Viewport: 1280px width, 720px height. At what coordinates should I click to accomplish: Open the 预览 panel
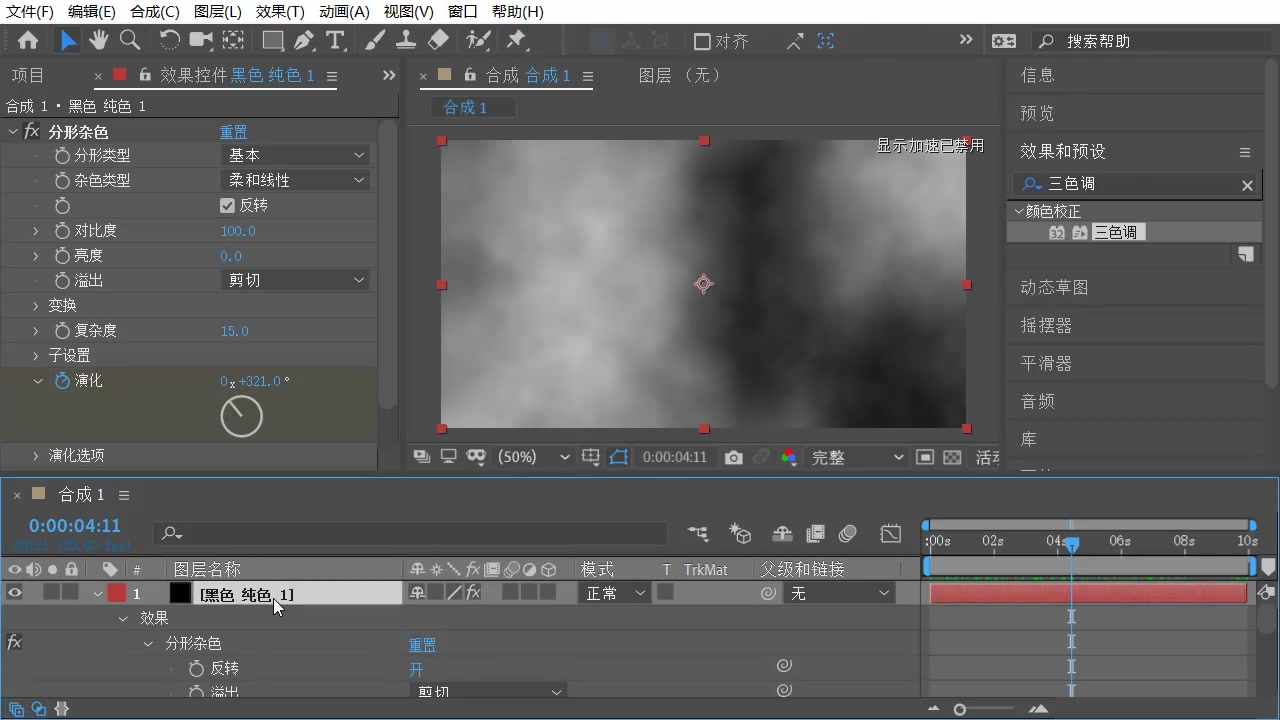(x=1037, y=114)
